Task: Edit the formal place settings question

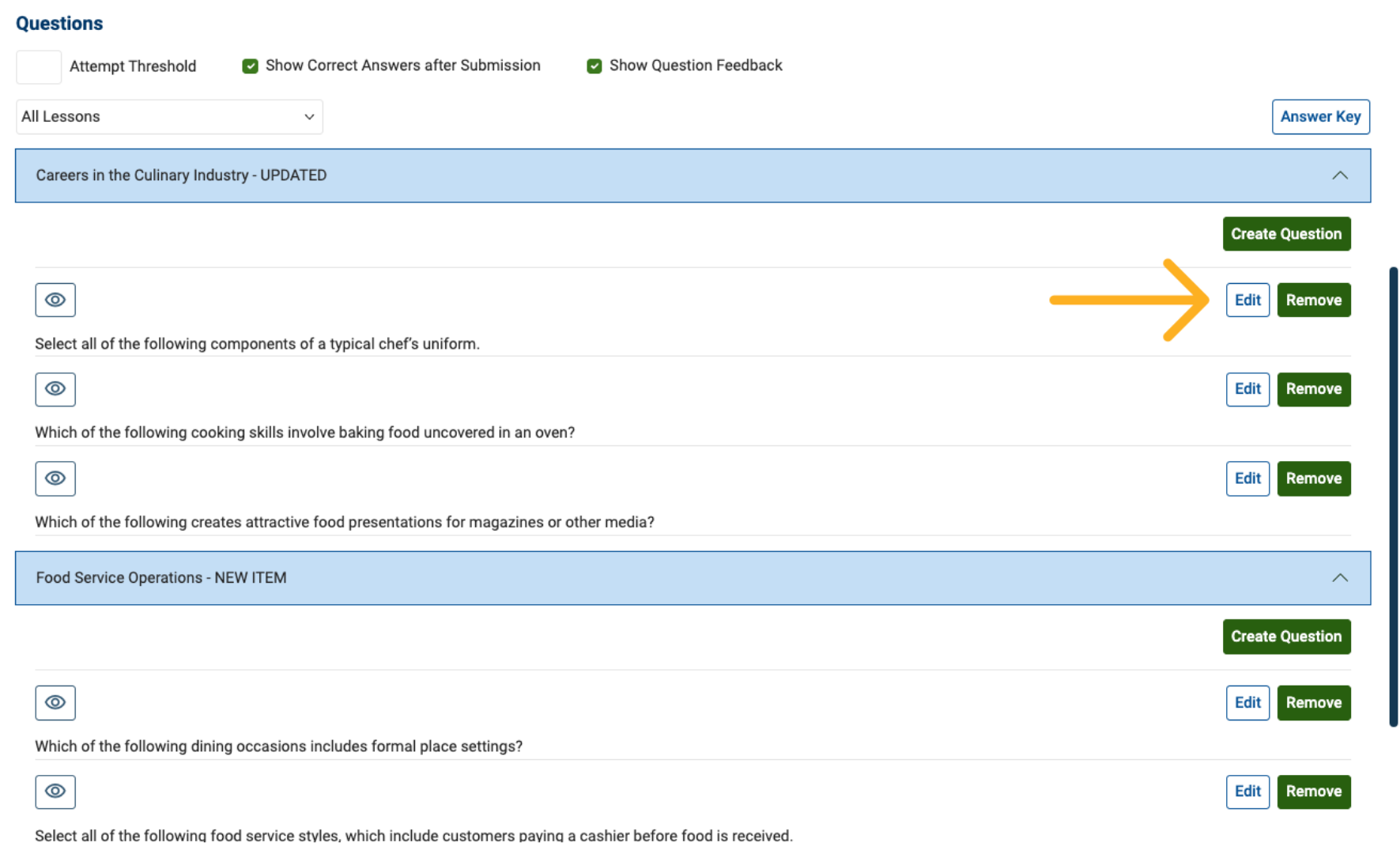Action: click(x=1247, y=702)
